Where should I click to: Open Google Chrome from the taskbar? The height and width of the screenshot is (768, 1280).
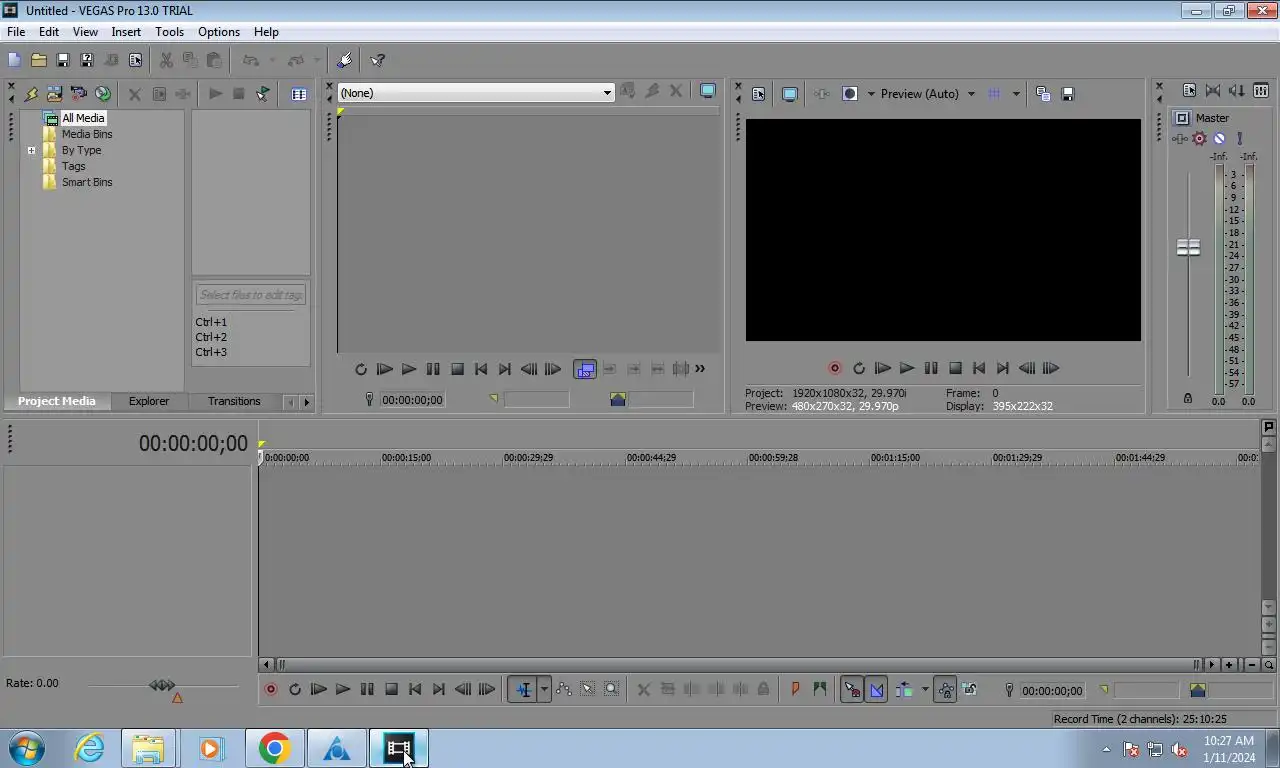pos(274,748)
